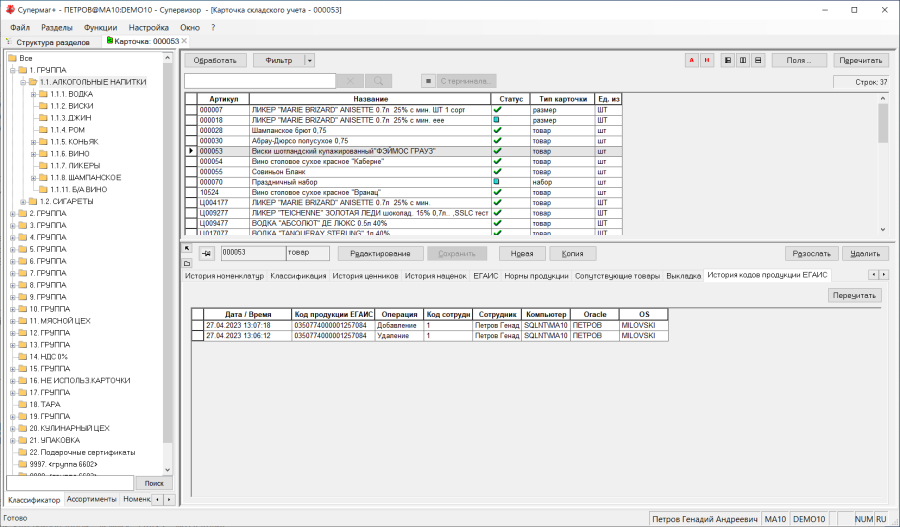Click the Редактирование button
The width and height of the screenshot is (900, 527).
pyautogui.click(x=381, y=254)
